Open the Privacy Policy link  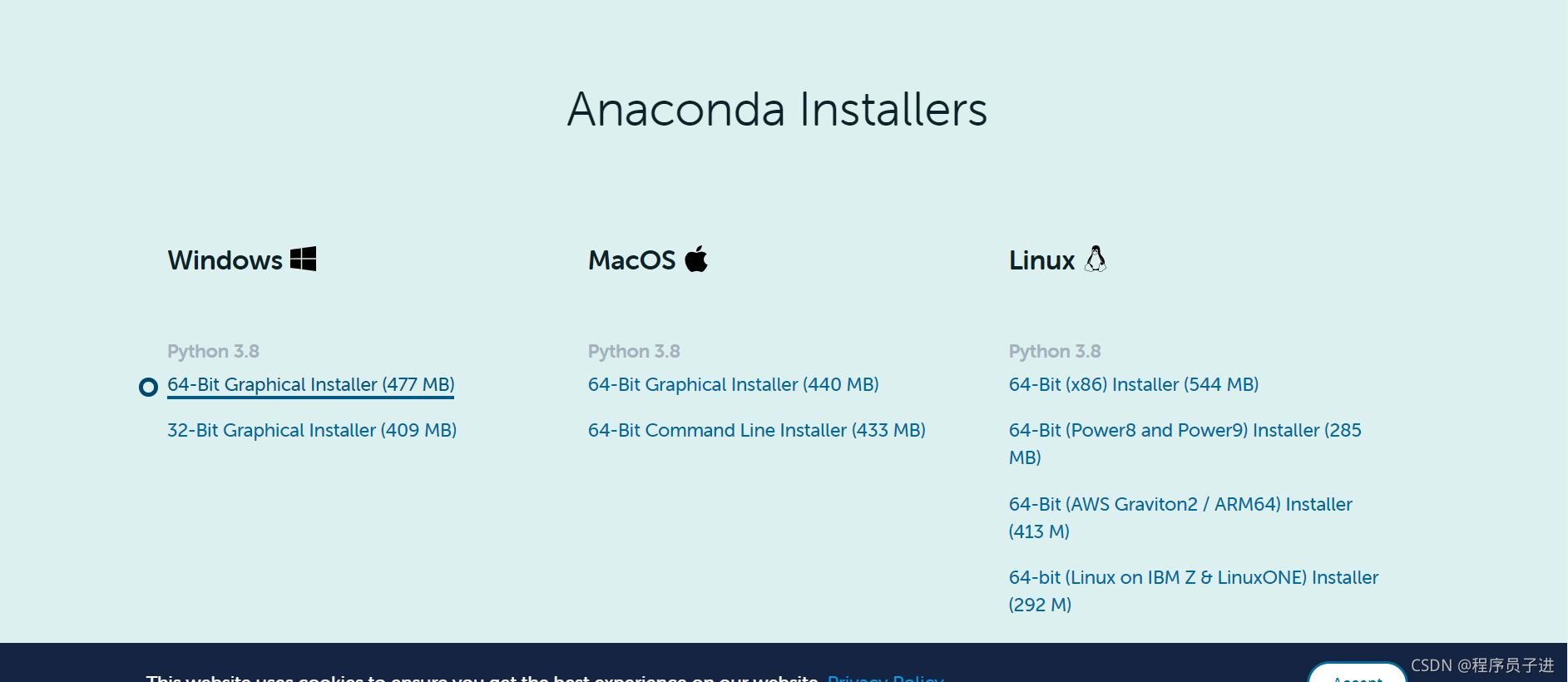point(886,677)
